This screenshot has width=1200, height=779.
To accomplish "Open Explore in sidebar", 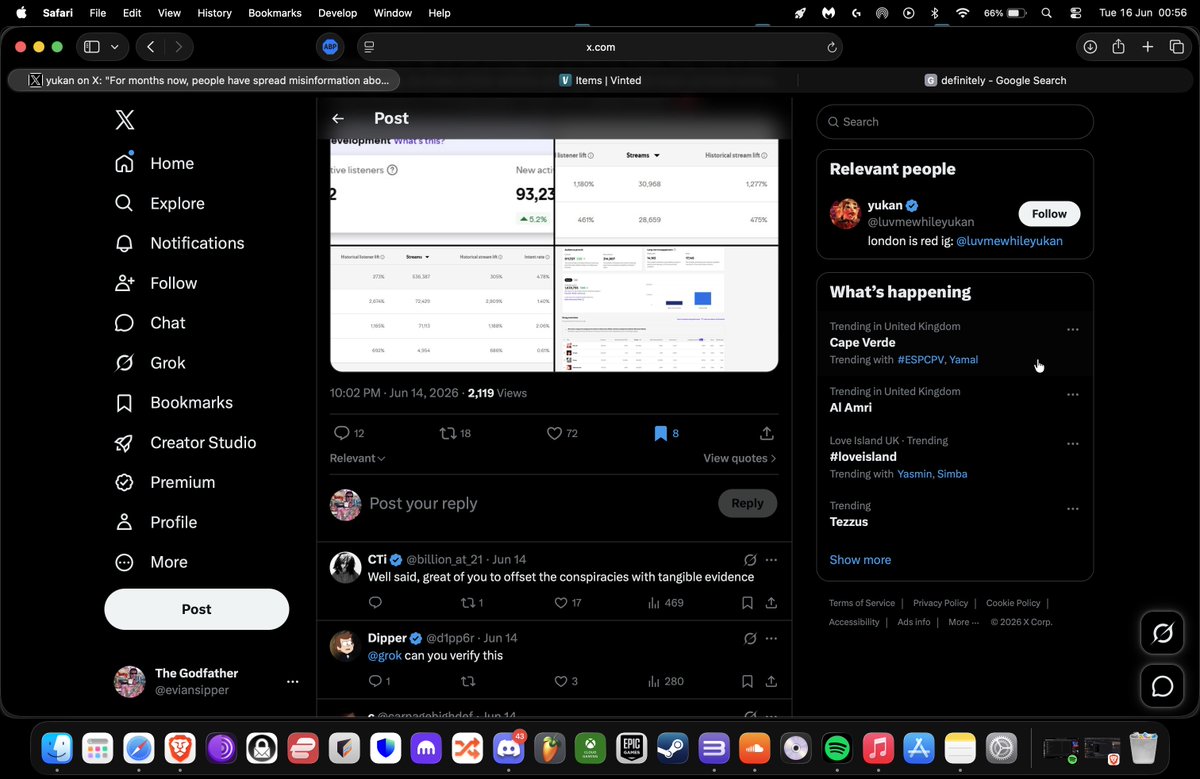I will [159, 203].
